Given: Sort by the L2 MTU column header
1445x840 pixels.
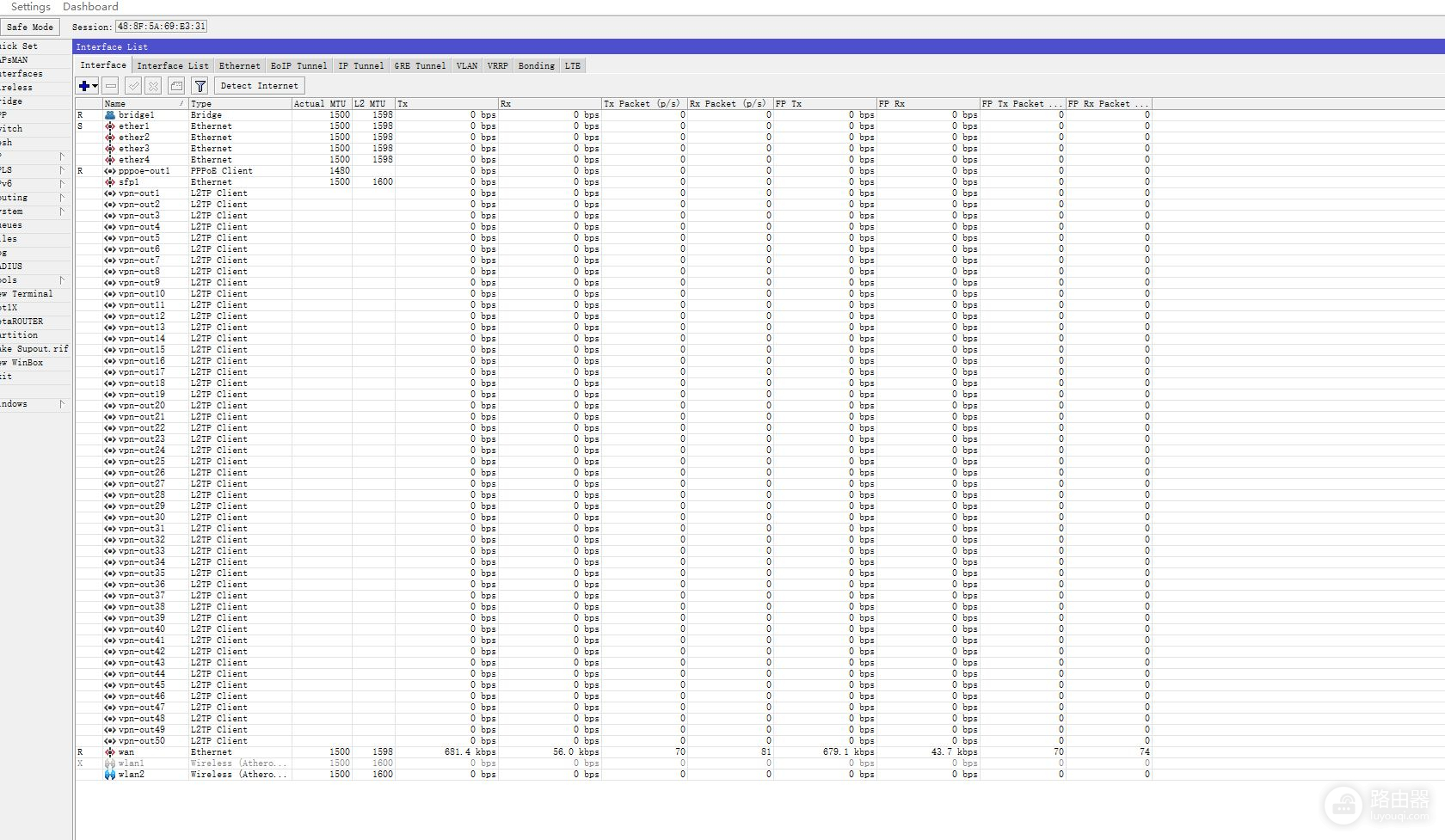Looking at the screenshot, I should (373, 103).
